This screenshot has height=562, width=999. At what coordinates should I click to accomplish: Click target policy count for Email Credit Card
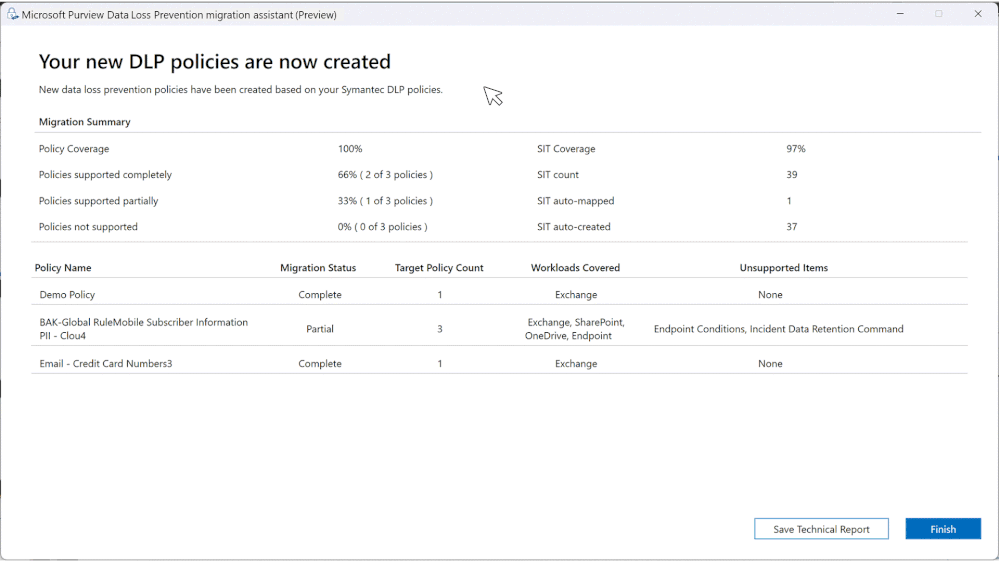pyautogui.click(x=440, y=363)
